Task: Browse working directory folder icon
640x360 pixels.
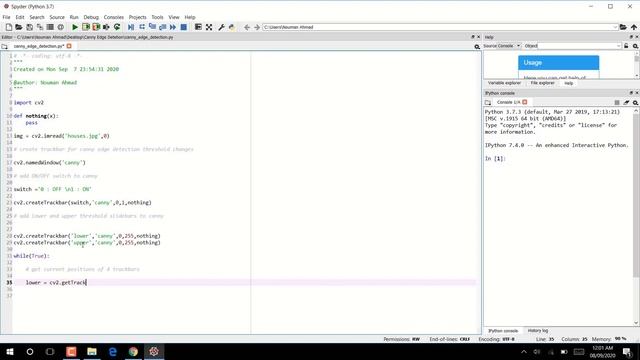Action: pyautogui.click(x=623, y=27)
